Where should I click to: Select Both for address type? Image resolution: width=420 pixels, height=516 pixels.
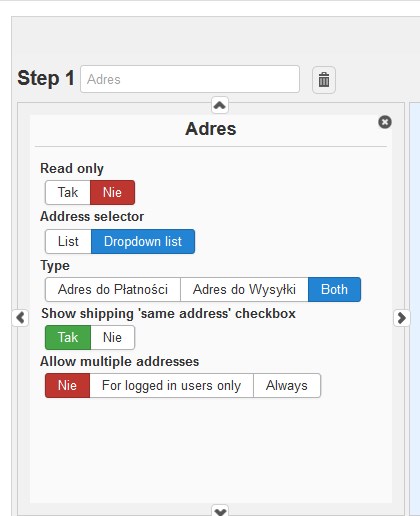click(x=334, y=289)
